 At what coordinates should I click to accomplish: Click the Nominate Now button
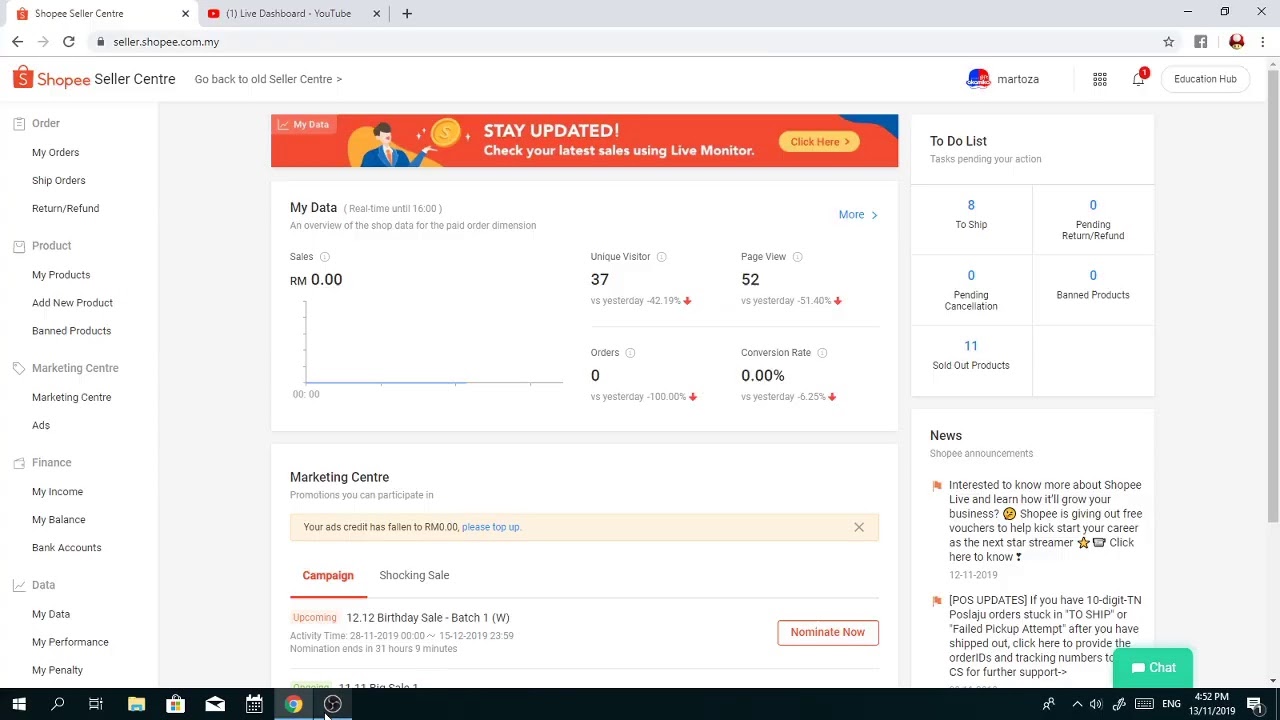[828, 632]
